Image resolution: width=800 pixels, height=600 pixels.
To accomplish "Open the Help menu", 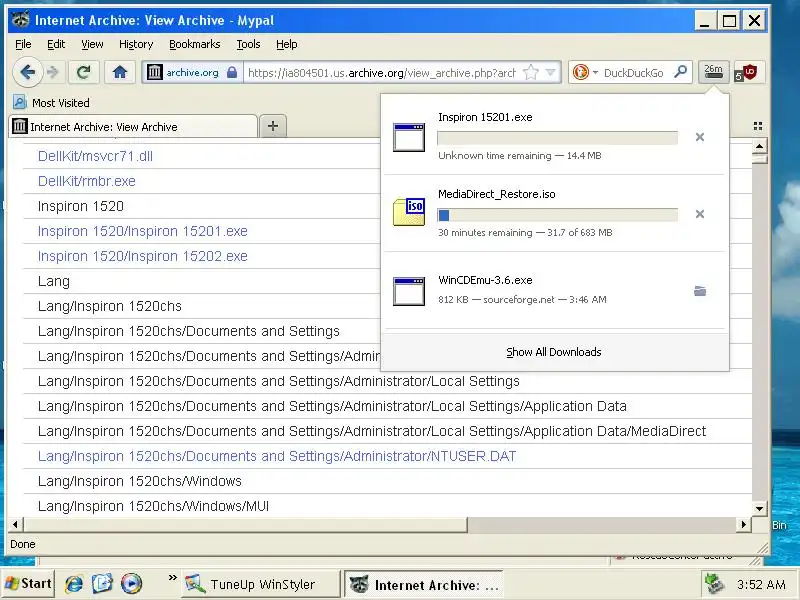I will [x=287, y=44].
